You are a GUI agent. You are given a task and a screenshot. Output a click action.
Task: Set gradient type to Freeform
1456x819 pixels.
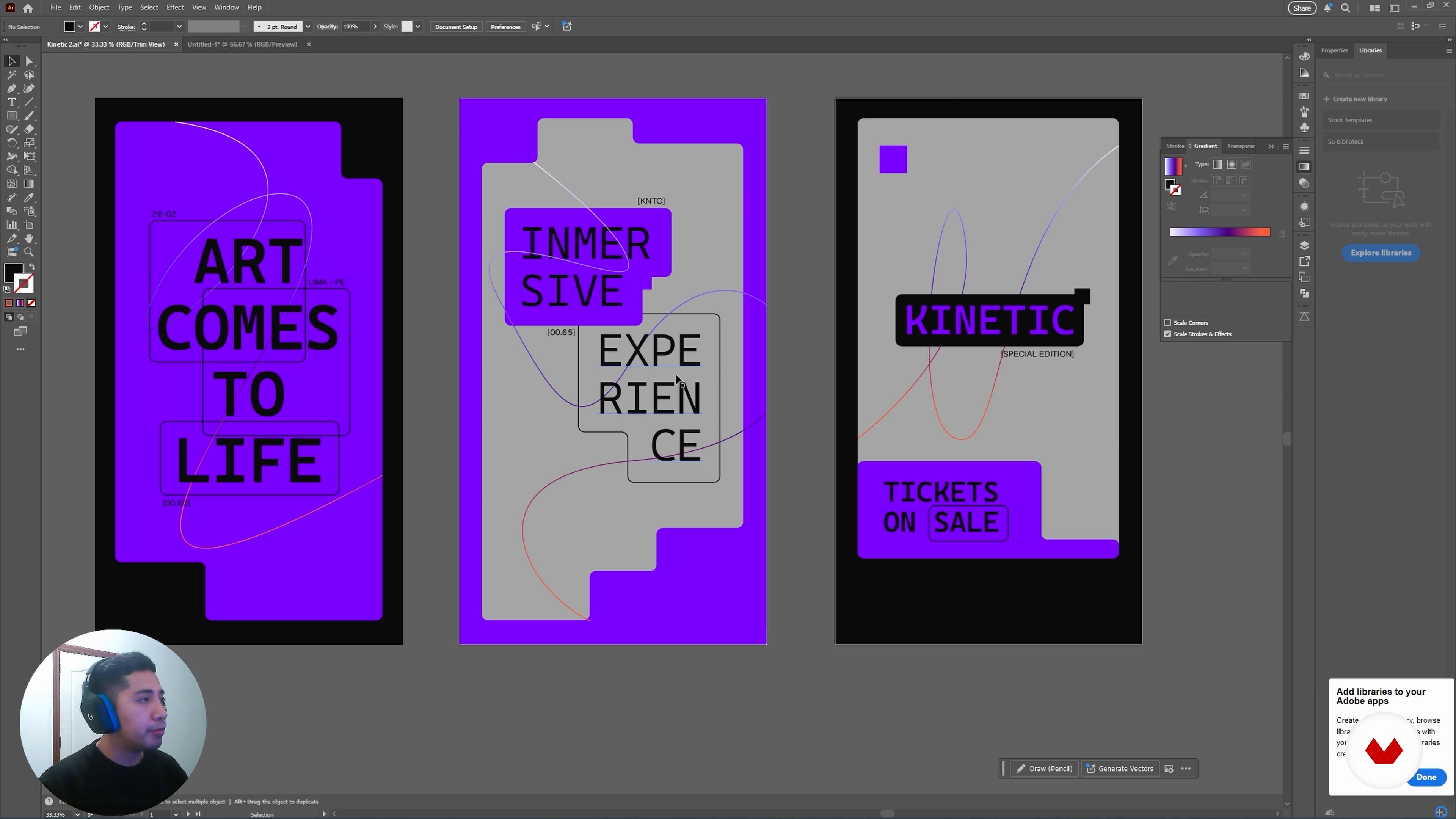(x=1246, y=165)
